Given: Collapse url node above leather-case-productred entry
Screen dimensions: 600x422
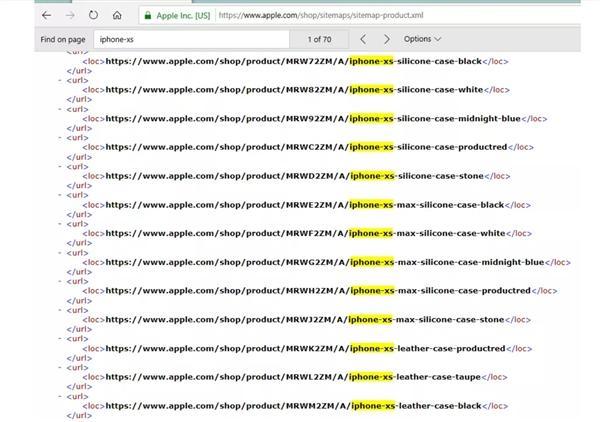Looking at the screenshot, I should click(x=60, y=339).
